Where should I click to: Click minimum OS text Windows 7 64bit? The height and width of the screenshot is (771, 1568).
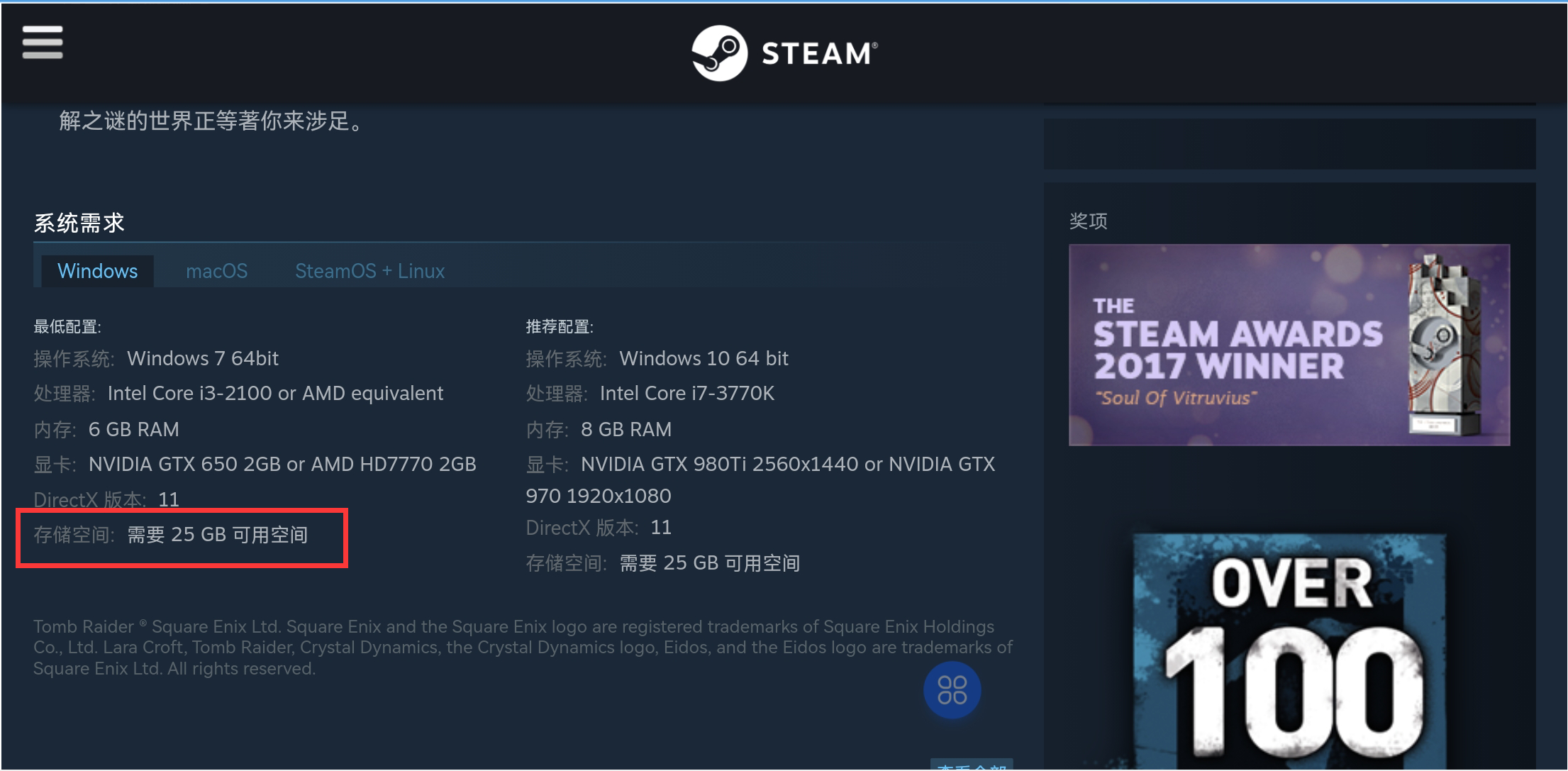(x=203, y=358)
